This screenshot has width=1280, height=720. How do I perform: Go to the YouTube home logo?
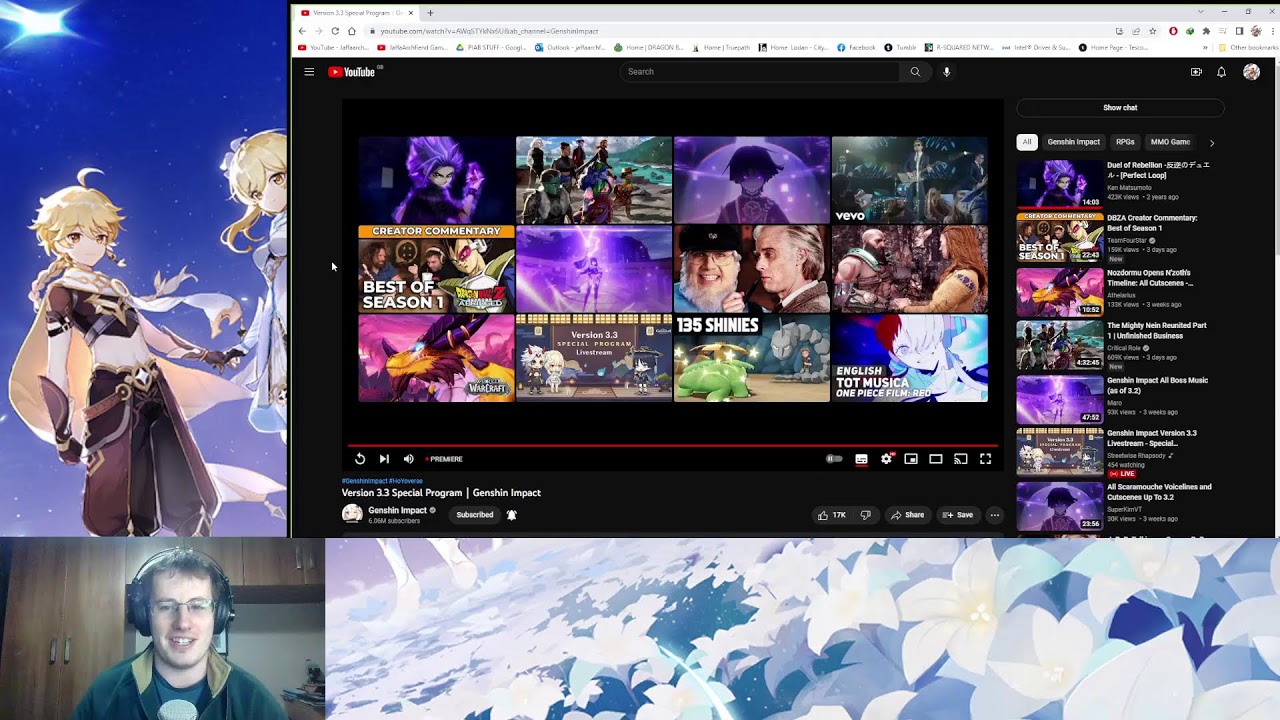click(351, 72)
